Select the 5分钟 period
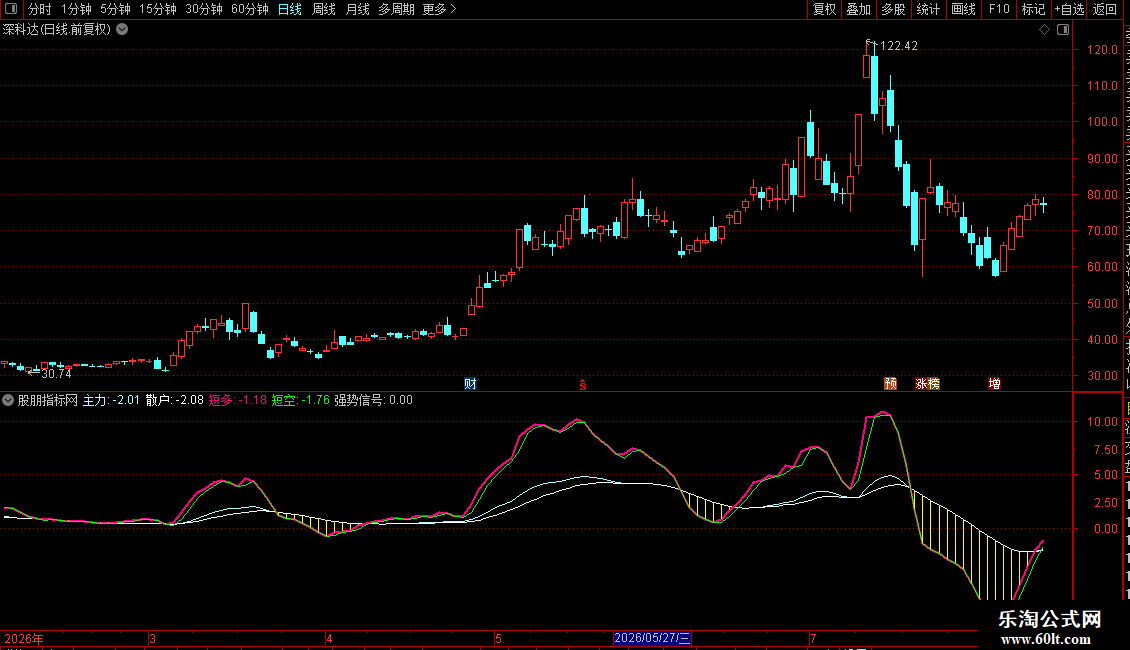Screen dimensions: 1130x650 tap(115, 9)
